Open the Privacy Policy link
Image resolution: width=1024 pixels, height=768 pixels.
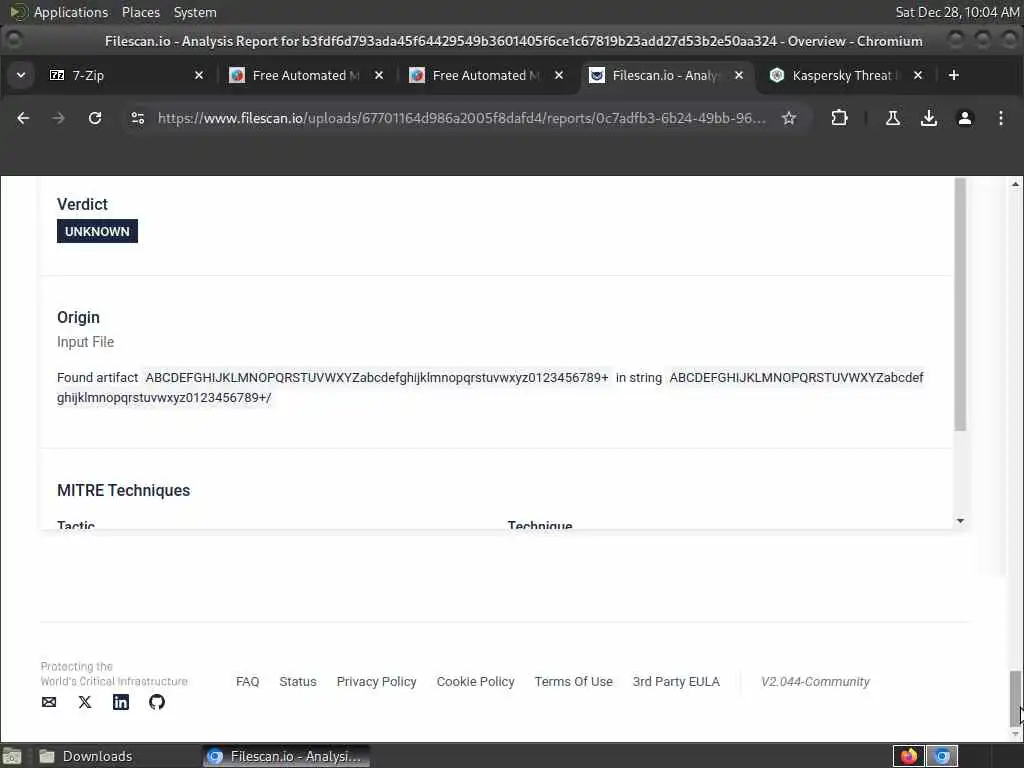[x=377, y=682]
